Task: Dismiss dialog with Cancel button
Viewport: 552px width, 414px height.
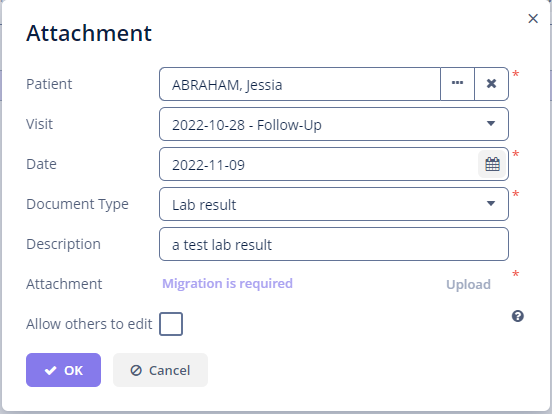Action: click(161, 370)
